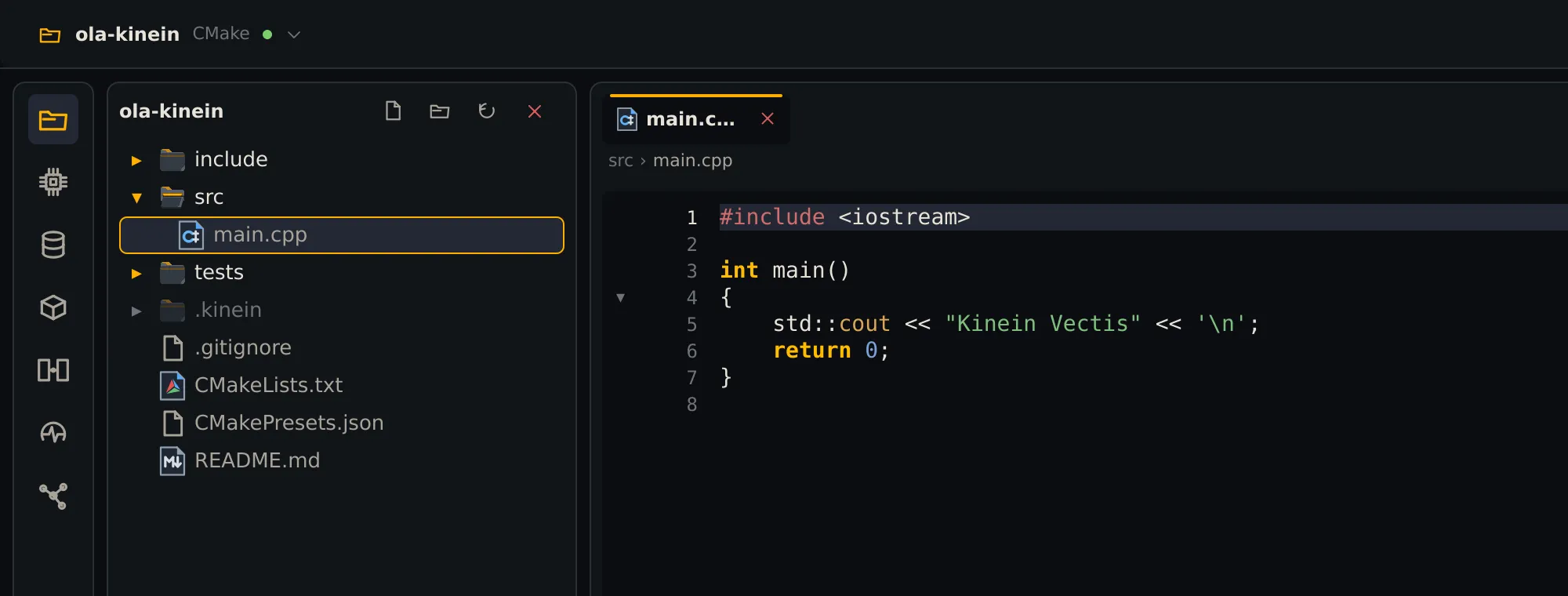This screenshot has height=596, width=1568.
Task: Click the ola-kinein project name in title bar
Action: [x=127, y=35]
